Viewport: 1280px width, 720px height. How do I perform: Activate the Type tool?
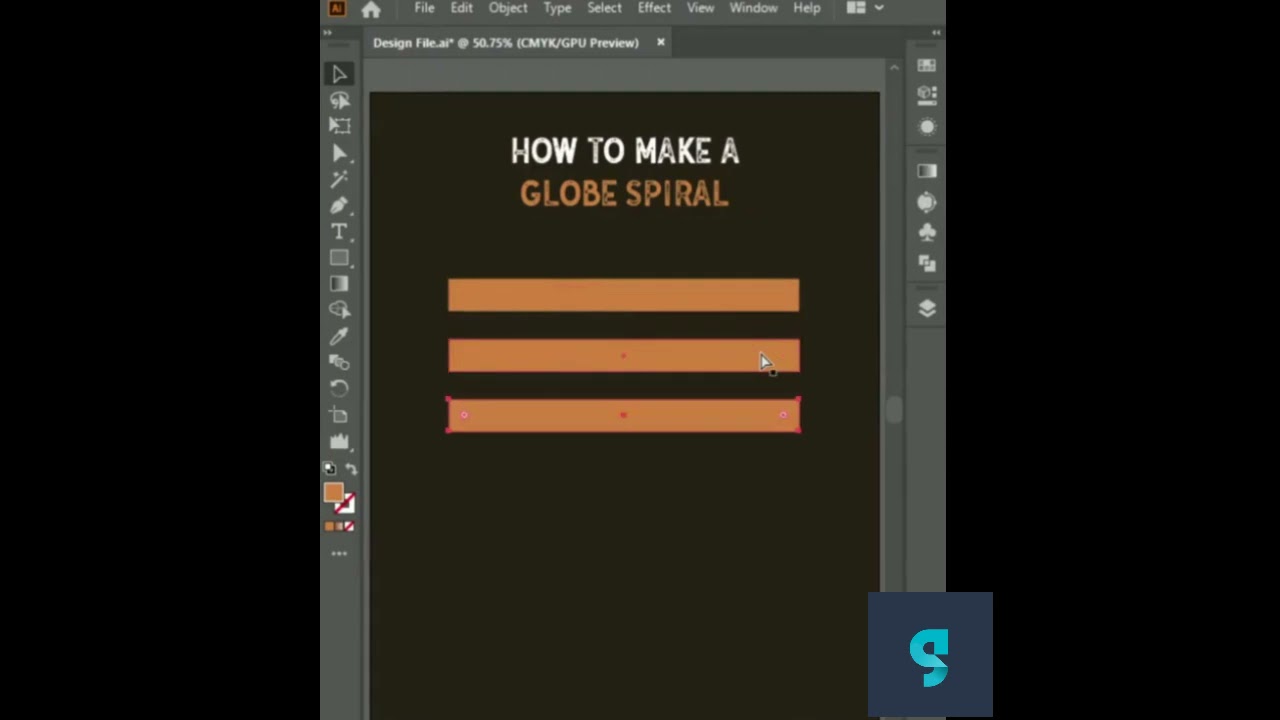(339, 231)
